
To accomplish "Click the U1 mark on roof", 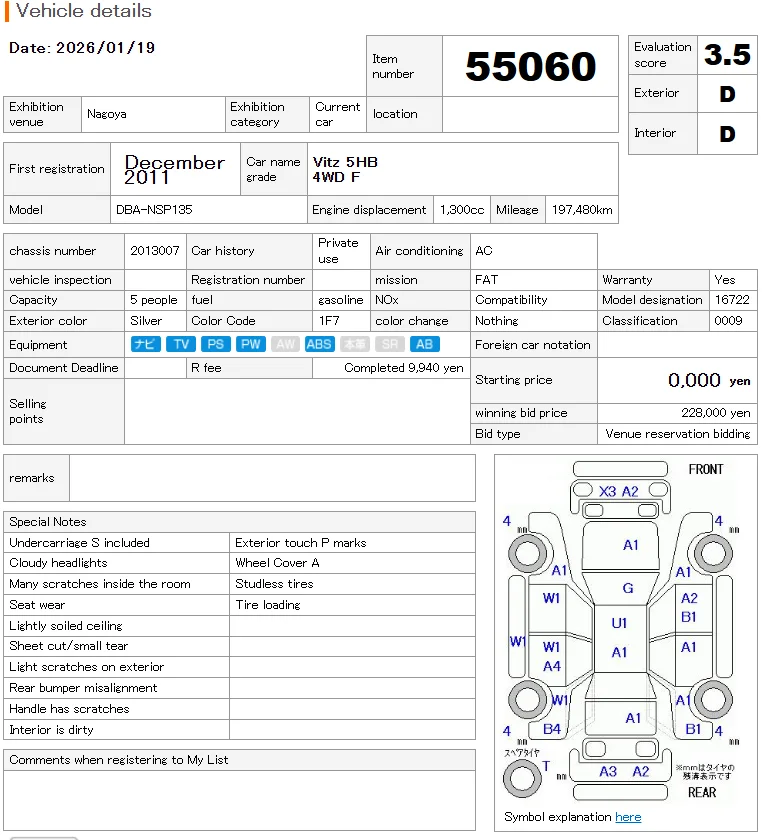I will pos(619,623).
